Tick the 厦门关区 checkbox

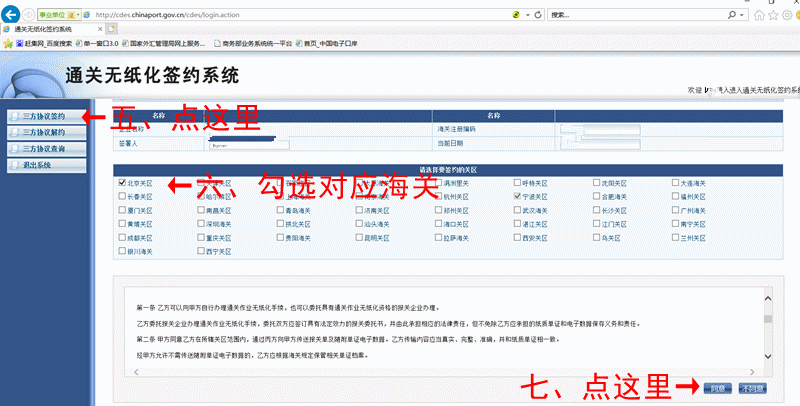click(122, 211)
